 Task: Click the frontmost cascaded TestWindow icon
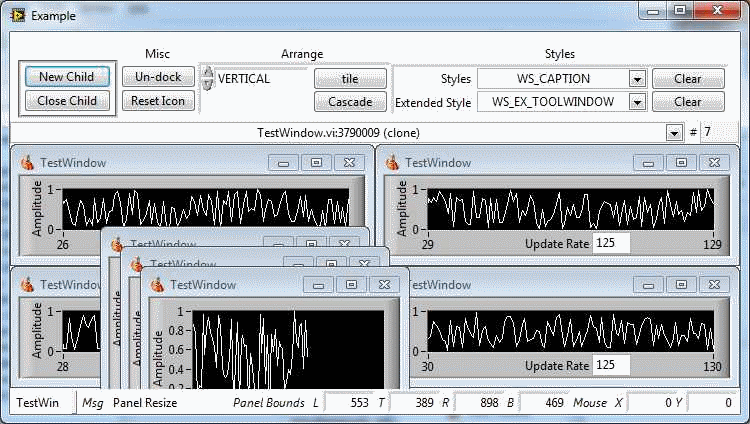[x=157, y=284]
